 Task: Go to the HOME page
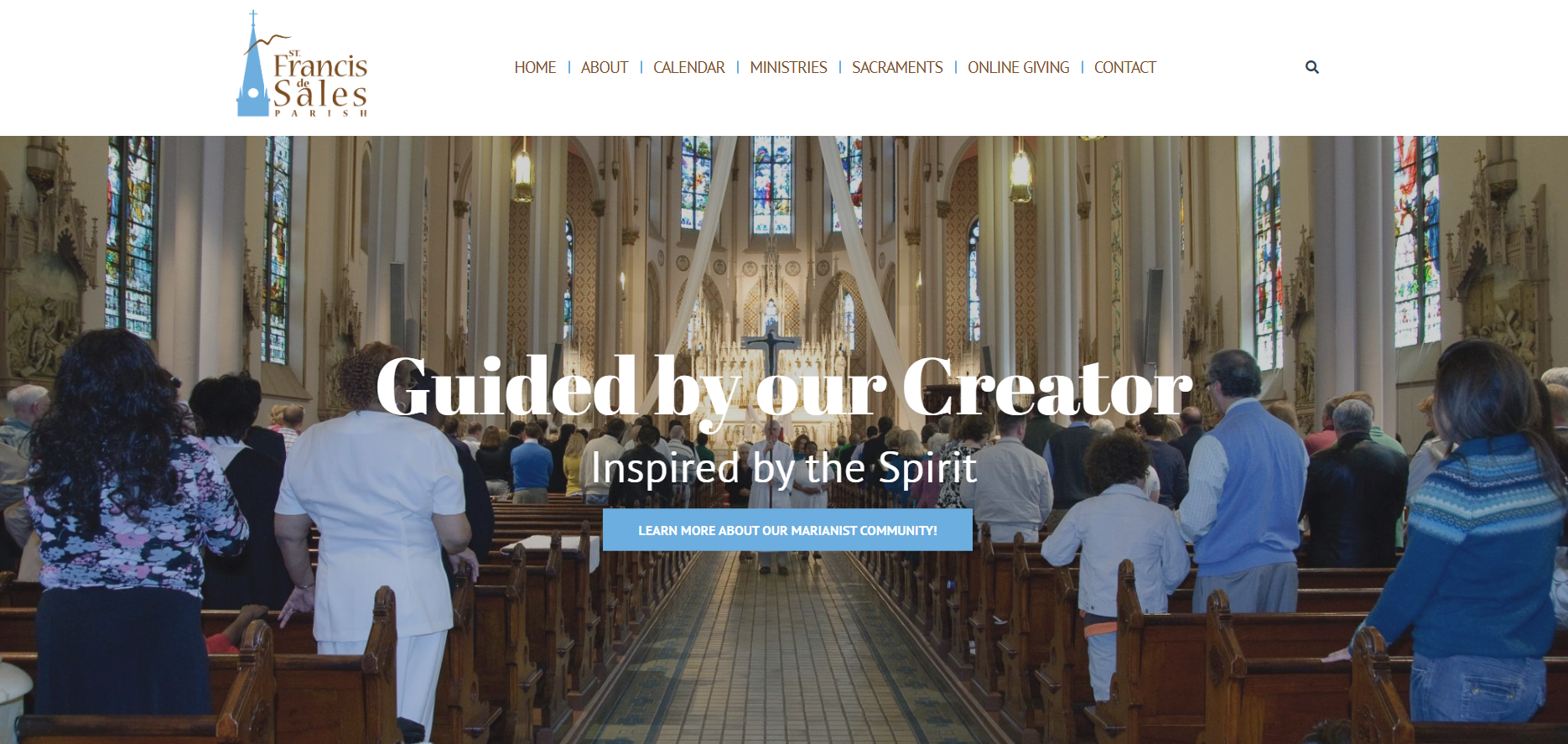tap(535, 67)
